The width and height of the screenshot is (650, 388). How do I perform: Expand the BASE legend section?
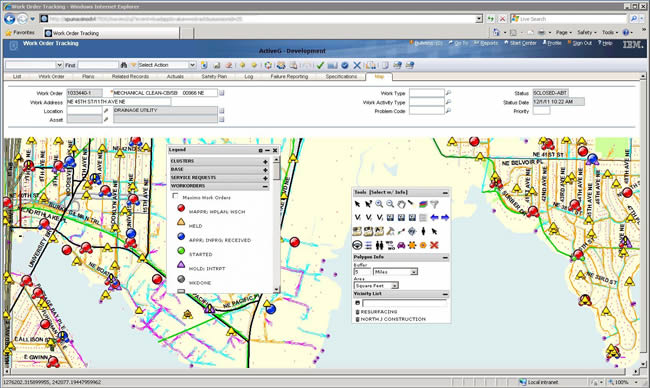265,170
